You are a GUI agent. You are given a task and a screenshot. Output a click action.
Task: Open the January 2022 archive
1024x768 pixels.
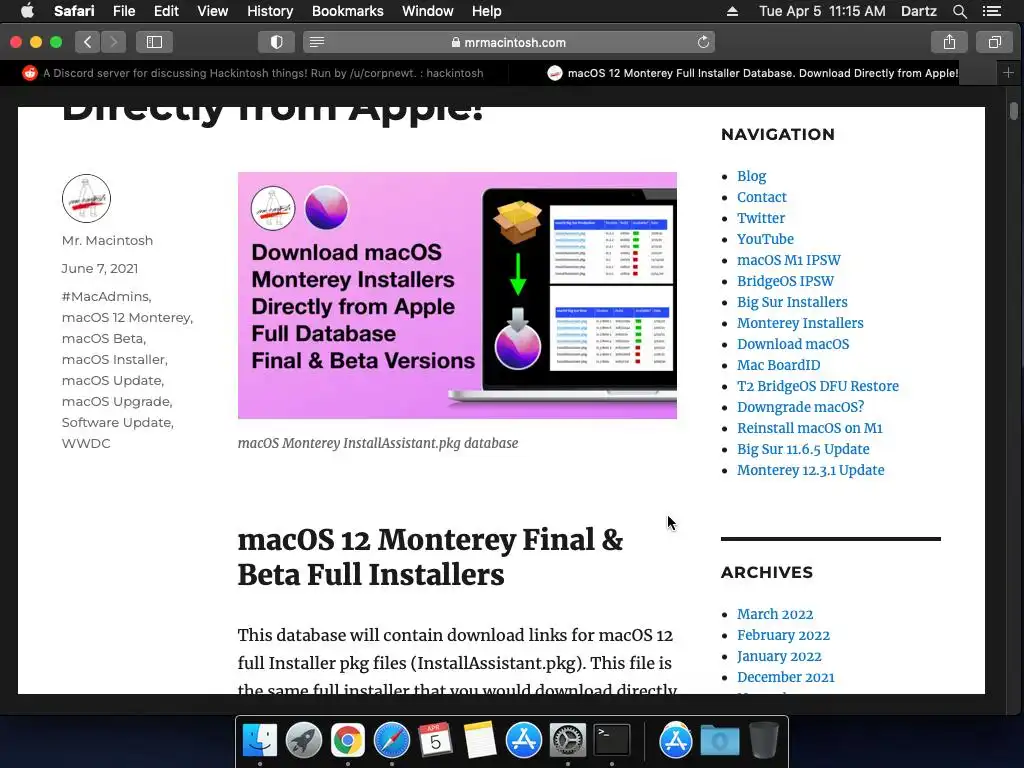pyautogui.click(x=779, y=656)
